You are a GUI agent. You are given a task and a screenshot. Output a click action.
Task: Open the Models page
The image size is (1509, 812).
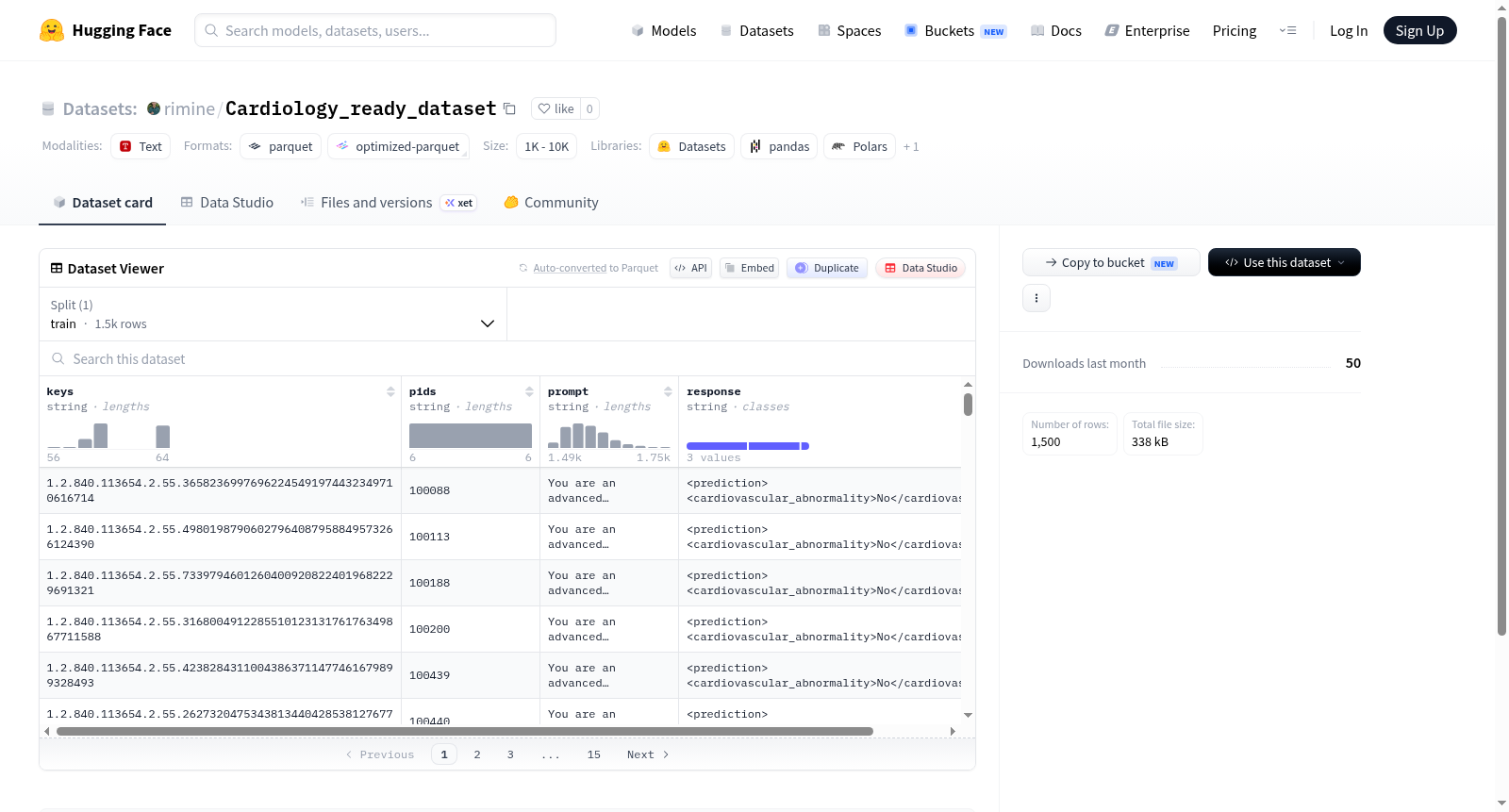[x=664, y=30]
